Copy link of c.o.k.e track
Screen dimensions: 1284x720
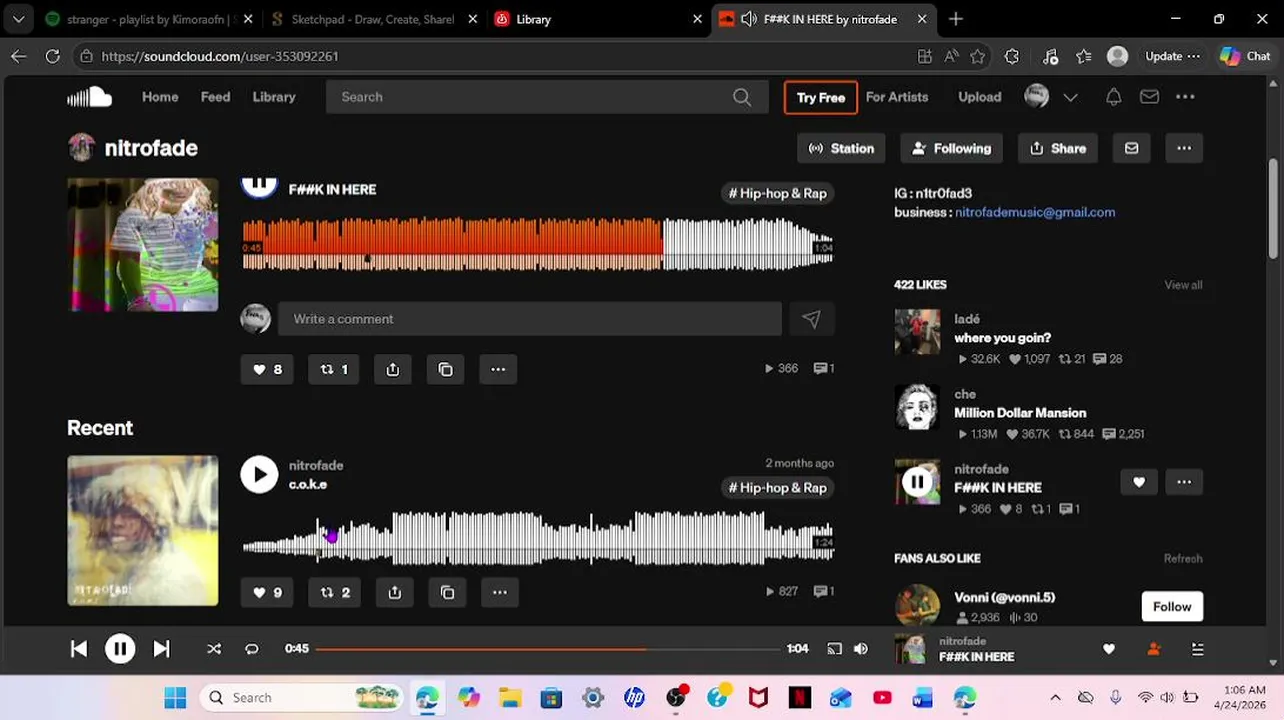(447, 592)
